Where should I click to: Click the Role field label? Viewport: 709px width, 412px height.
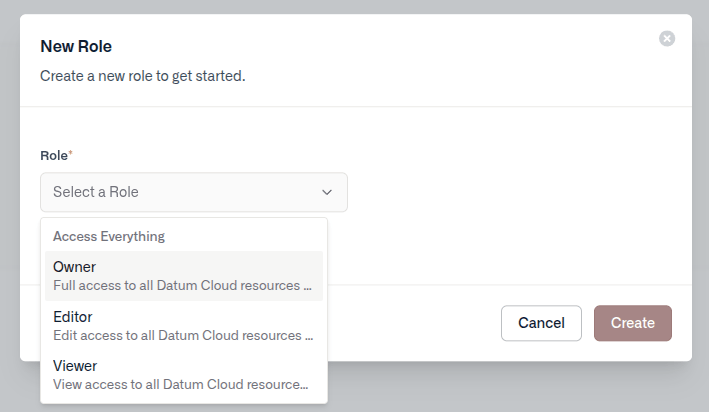click(x=54, y=156)
